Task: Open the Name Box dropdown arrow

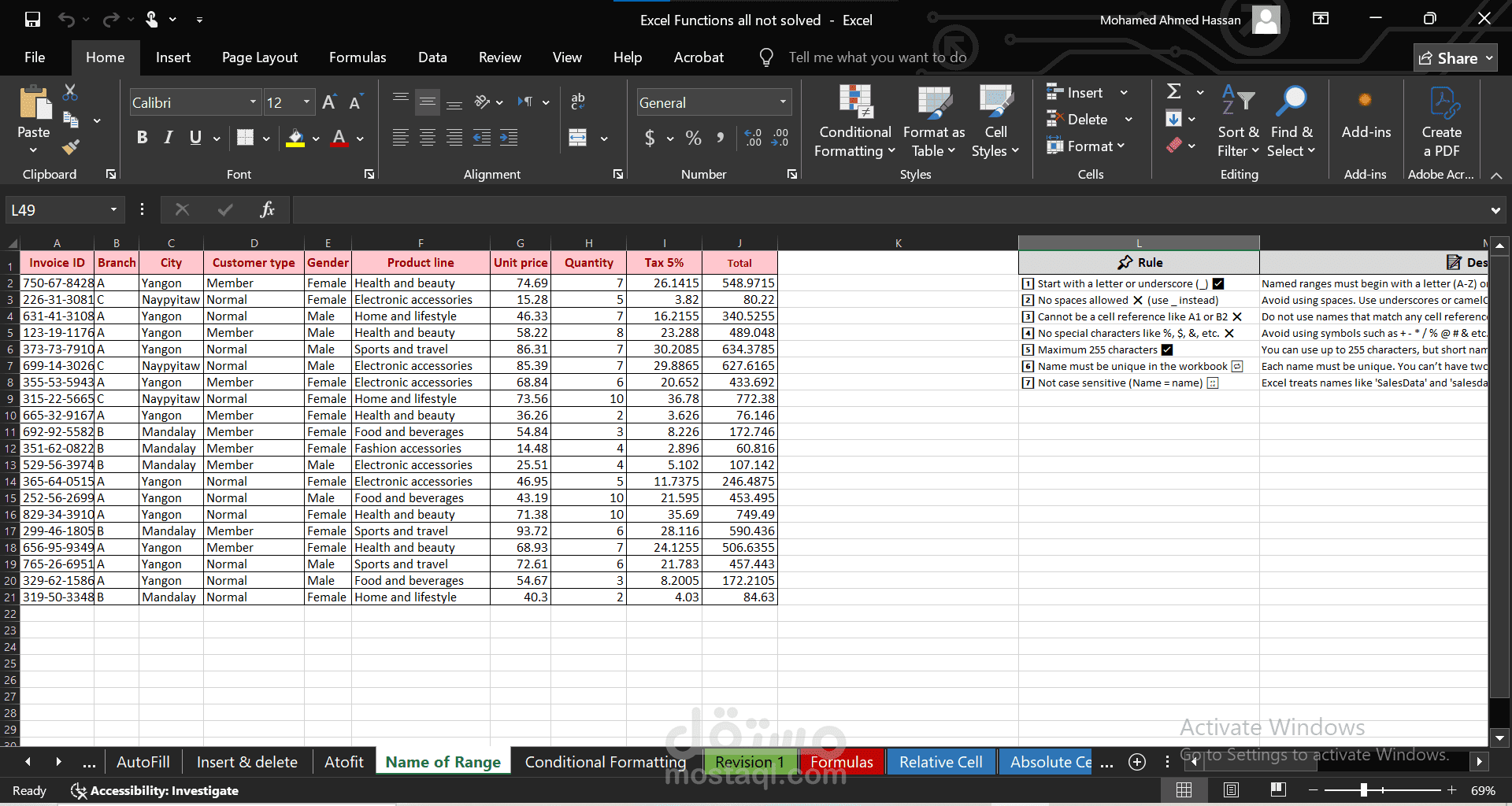Action: [x=113, y=210]
